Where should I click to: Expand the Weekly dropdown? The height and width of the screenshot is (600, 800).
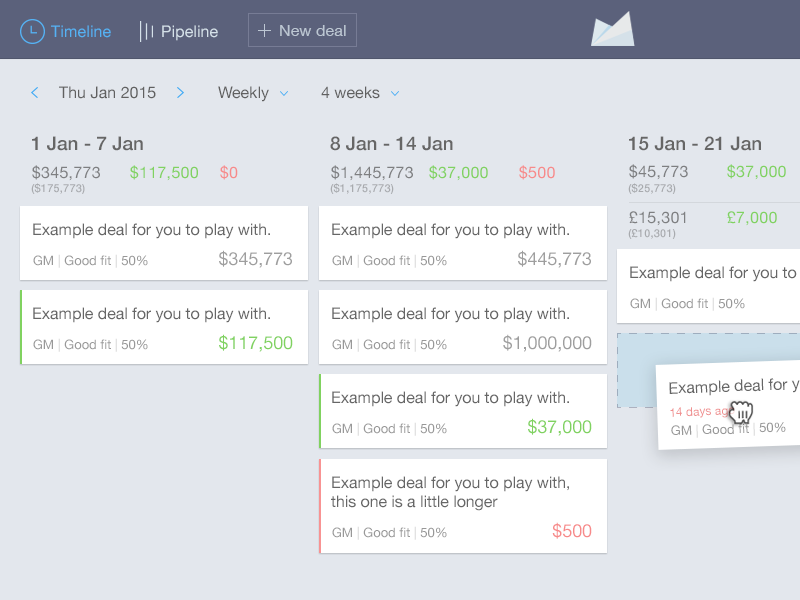pyautogui.click(x=253, y=93)
